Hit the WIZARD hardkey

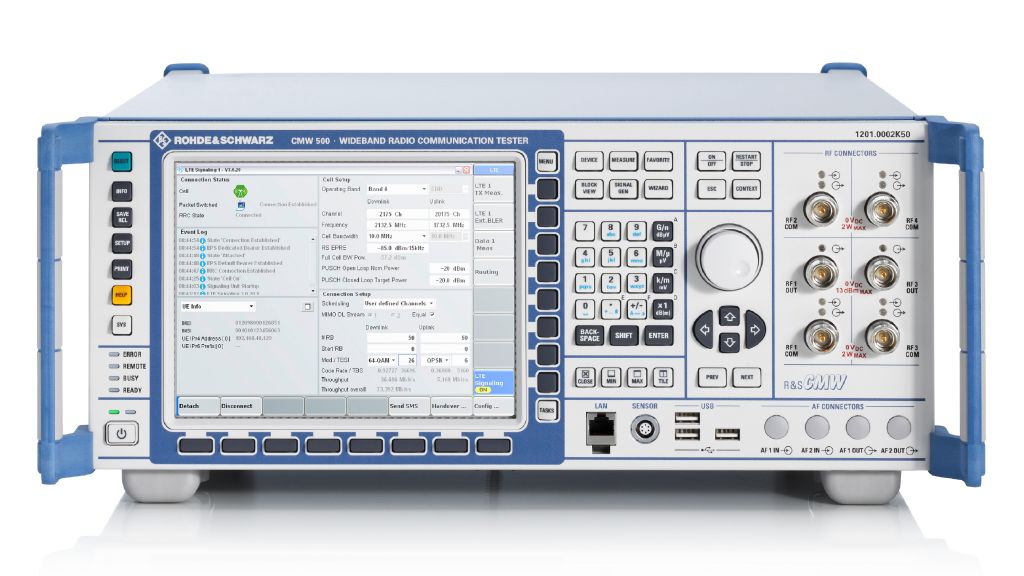658,189
